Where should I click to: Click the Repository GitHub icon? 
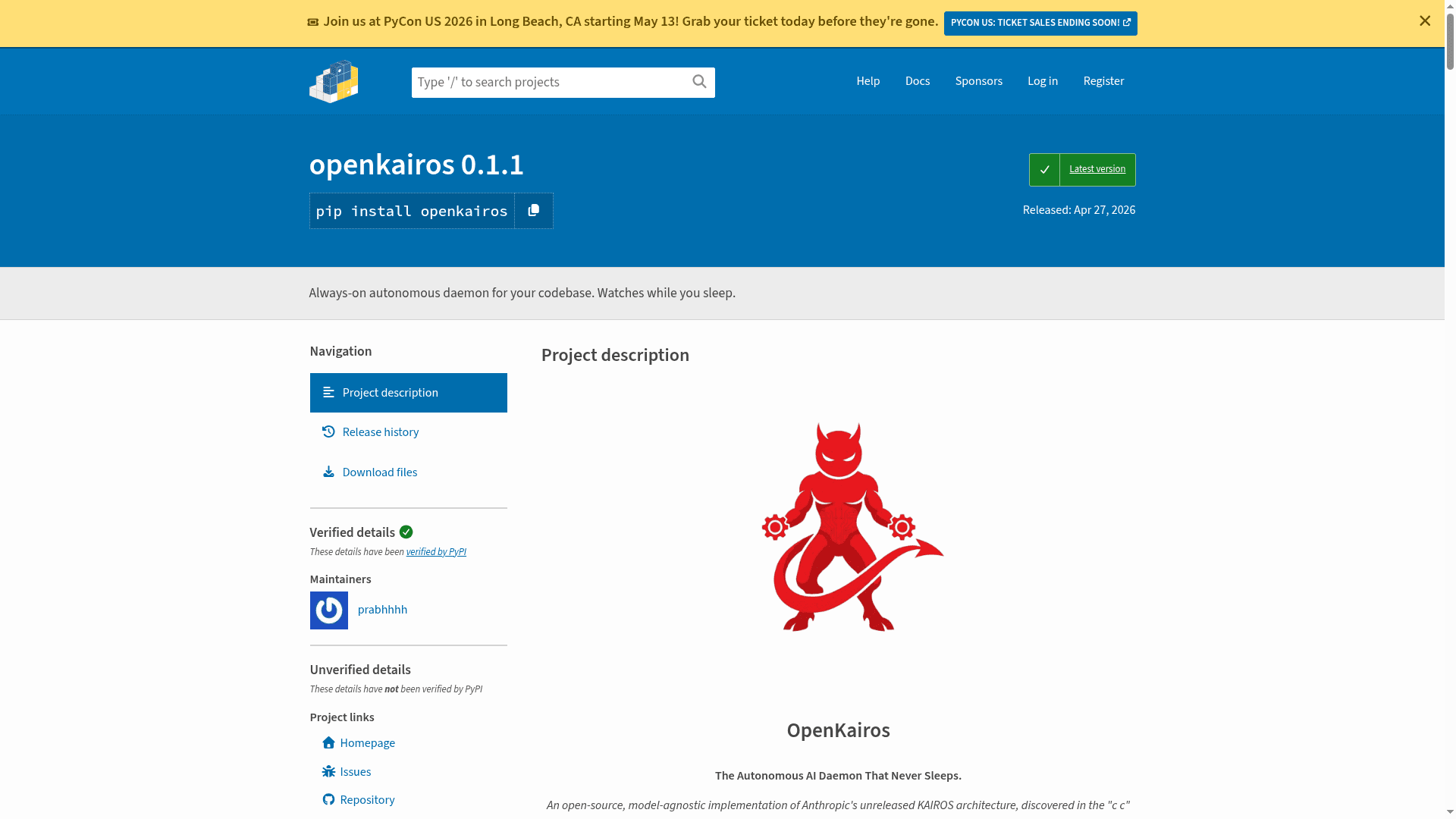pyautogui.click(x=328, y=799)
